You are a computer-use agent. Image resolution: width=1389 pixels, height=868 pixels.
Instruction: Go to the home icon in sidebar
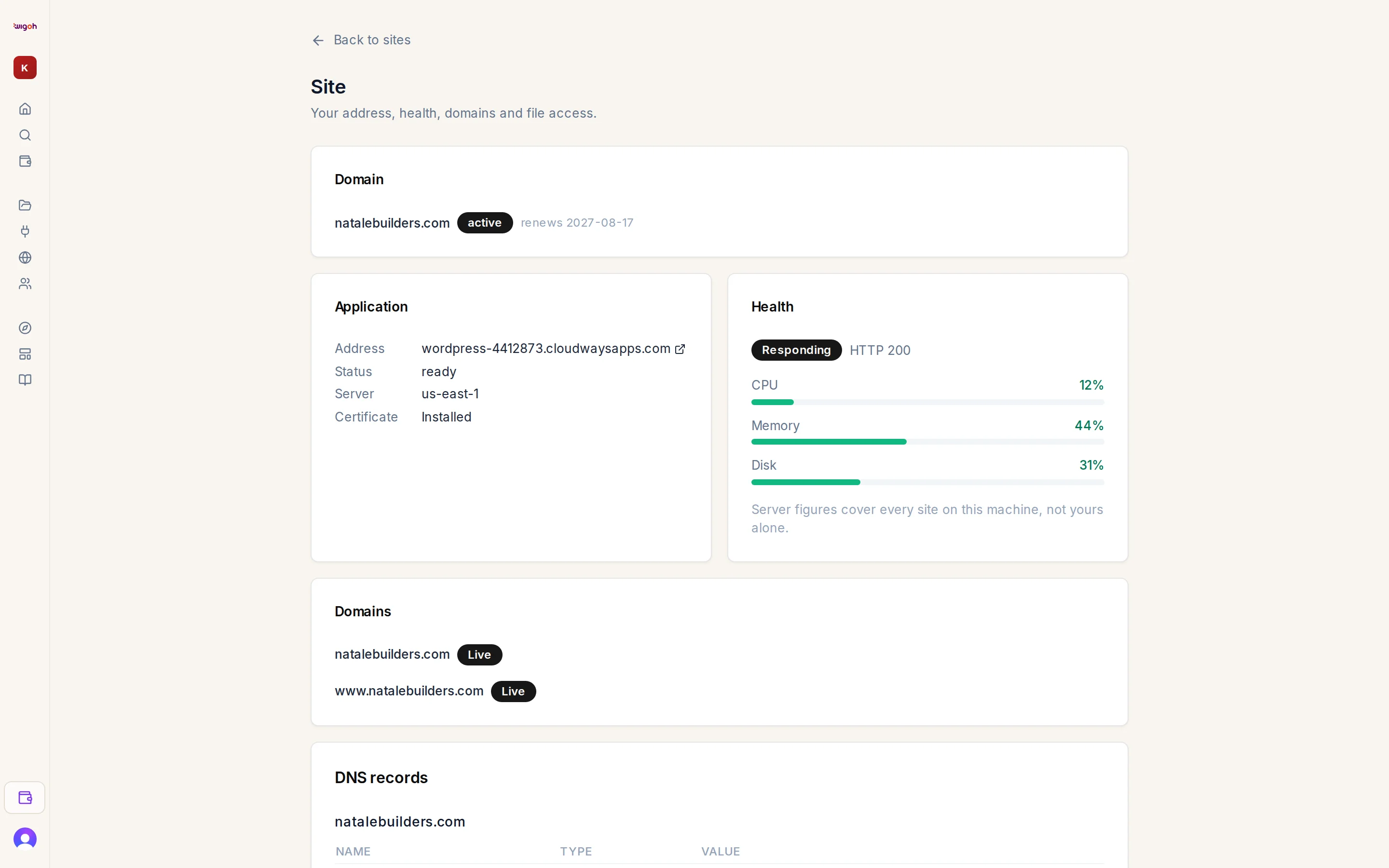click(x=25, y=108)
